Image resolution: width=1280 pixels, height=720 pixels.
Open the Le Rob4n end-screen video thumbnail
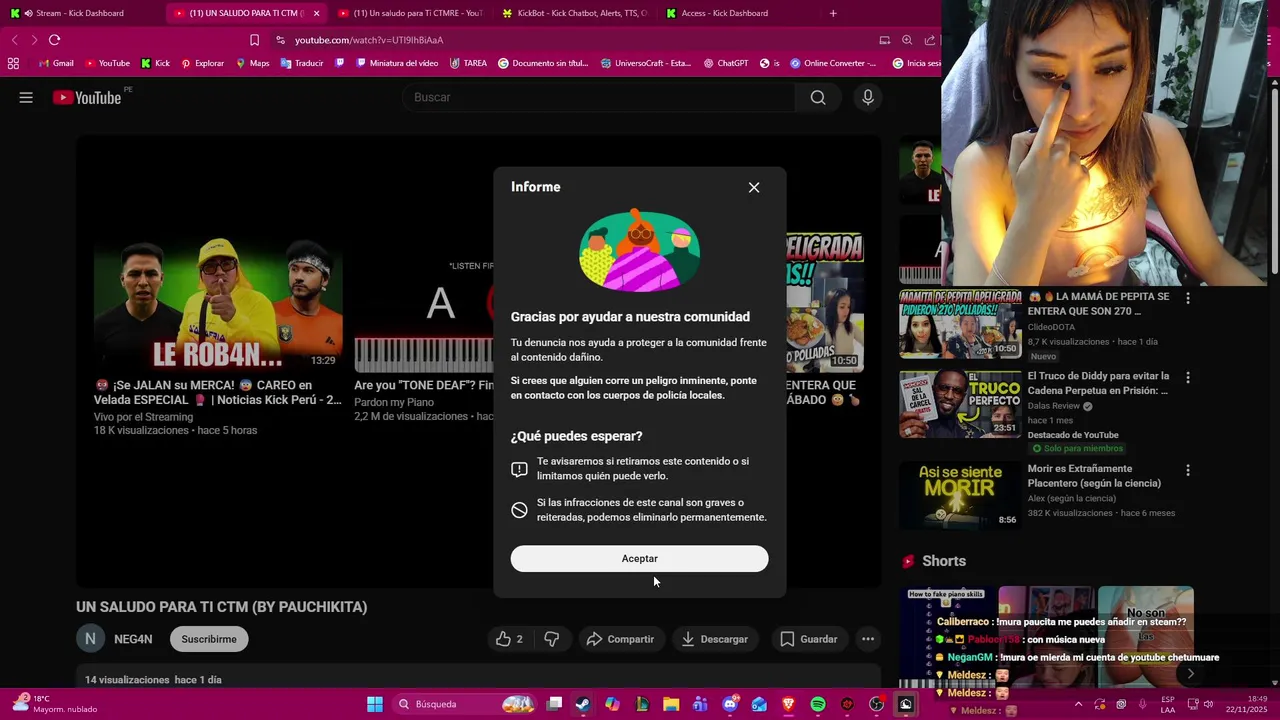218,303
